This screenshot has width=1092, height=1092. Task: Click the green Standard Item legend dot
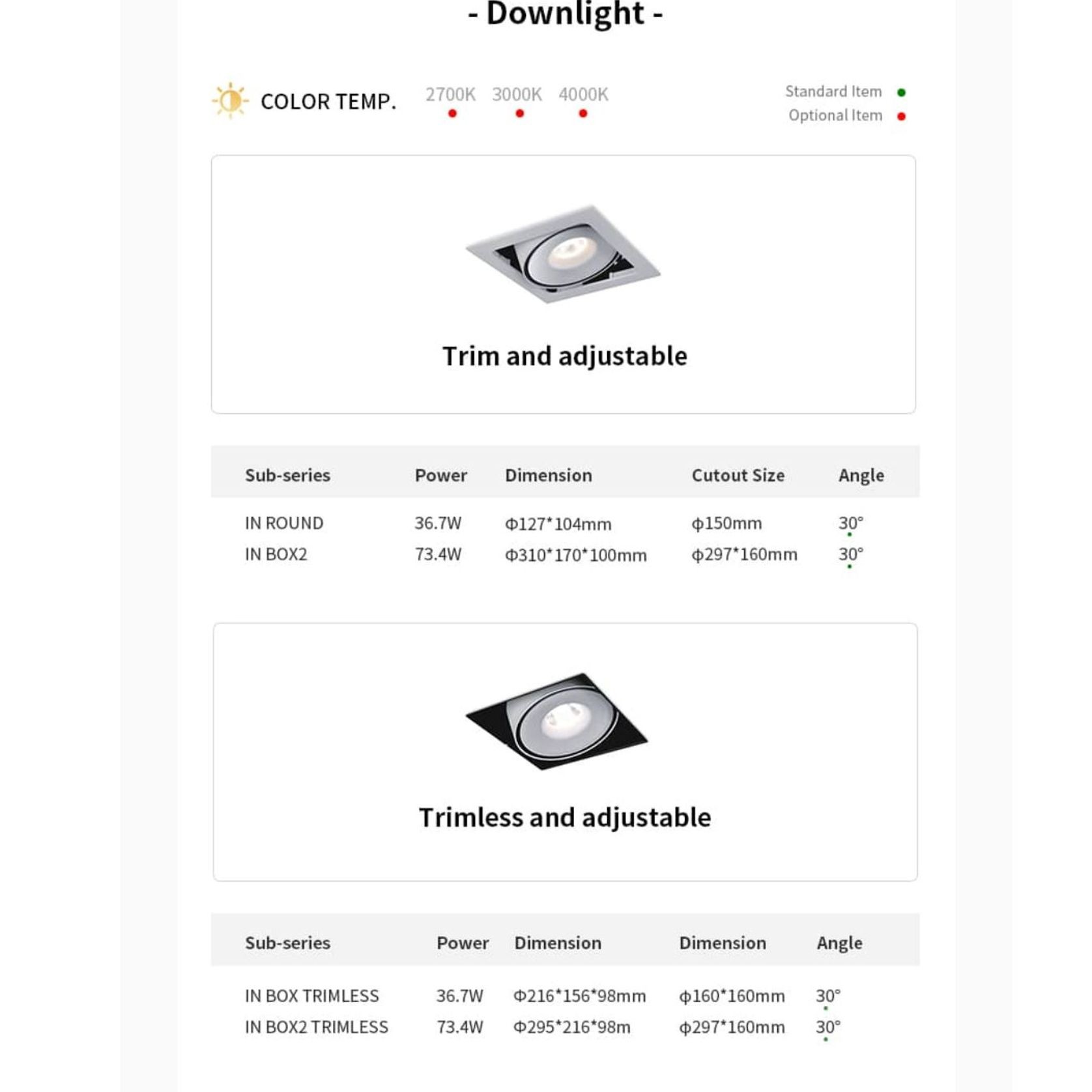point(902,93)
